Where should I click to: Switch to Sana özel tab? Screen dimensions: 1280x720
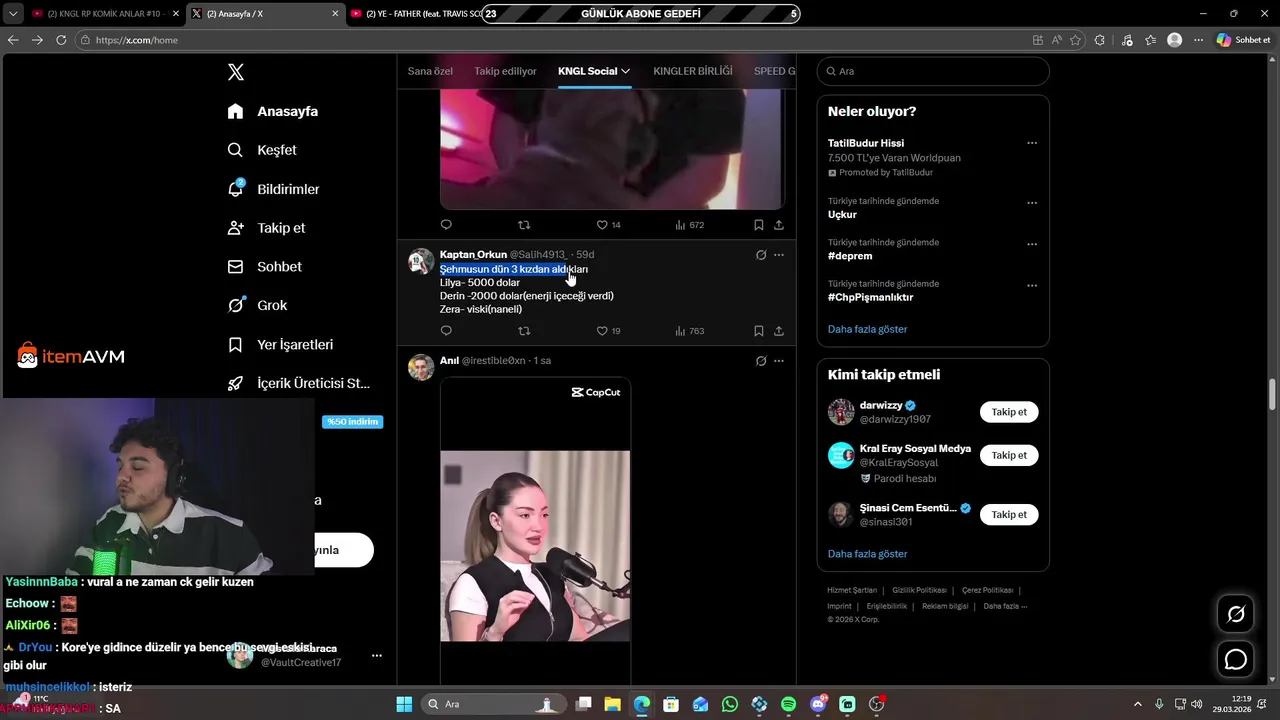(x=430, y=71)
